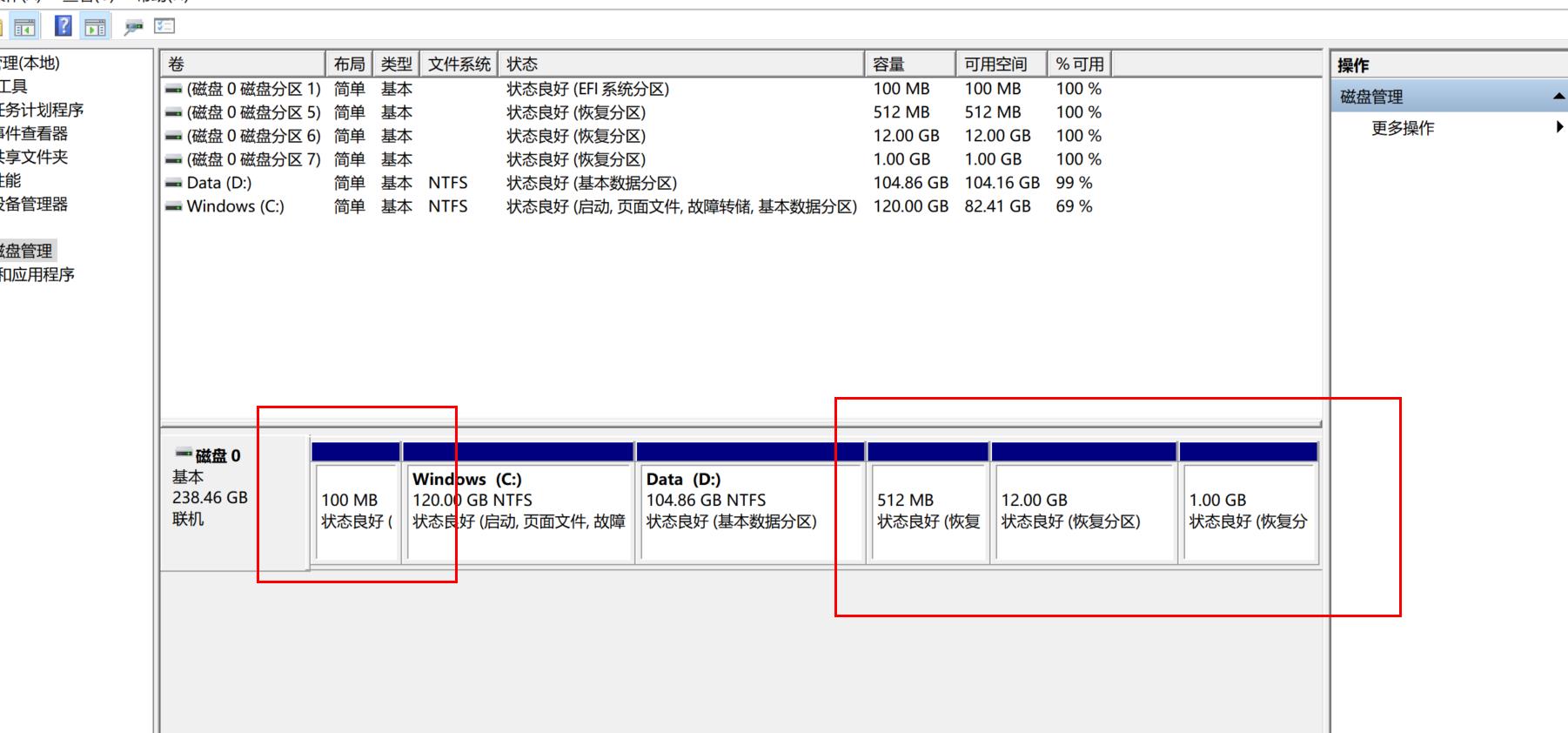Click the "82.41 GB" free space cell
1568x733 pixels.
tap(998, 206)
